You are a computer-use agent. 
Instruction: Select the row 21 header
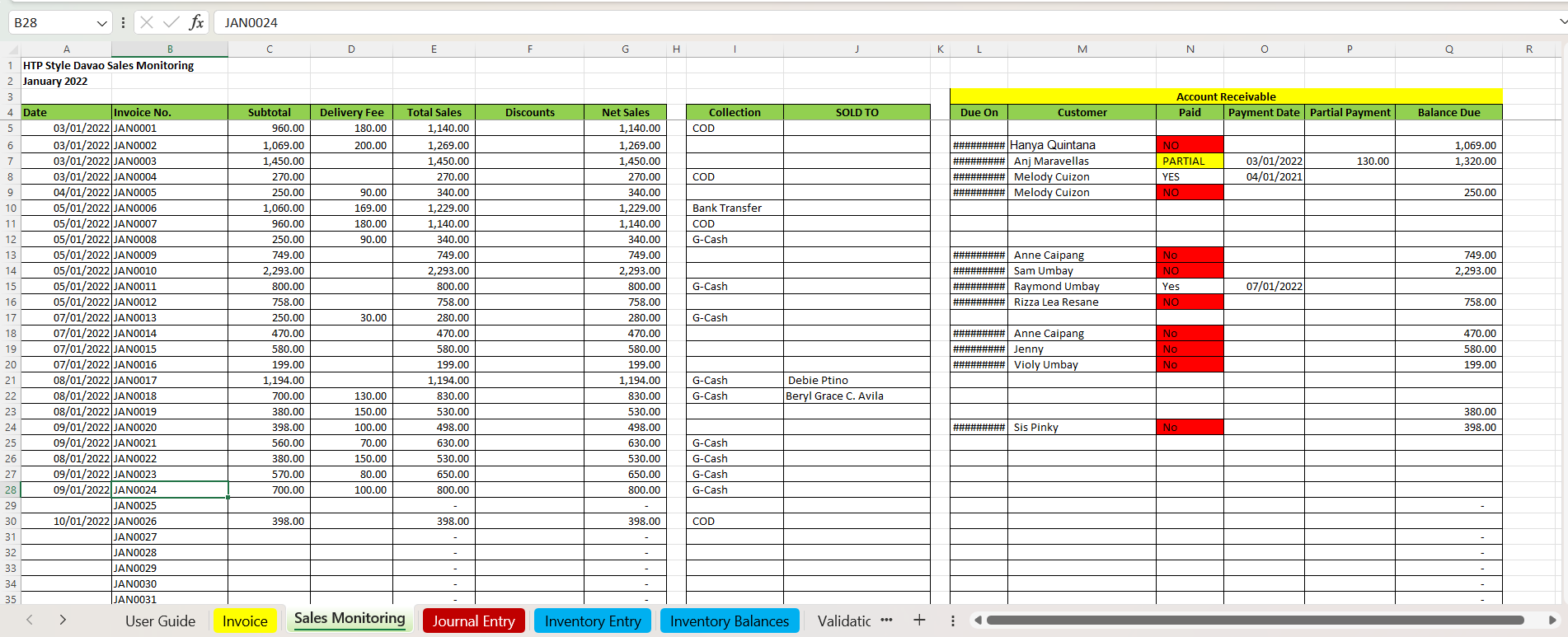point(11,380)
